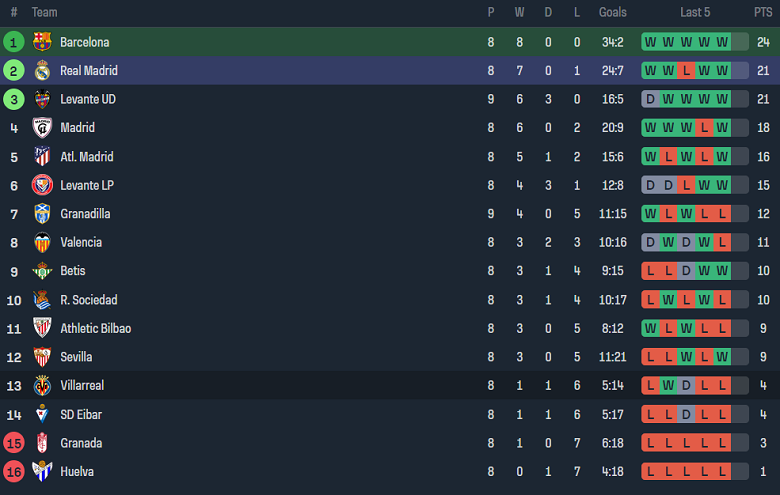Click the Last 5 column header

click(x=695, y=12)
